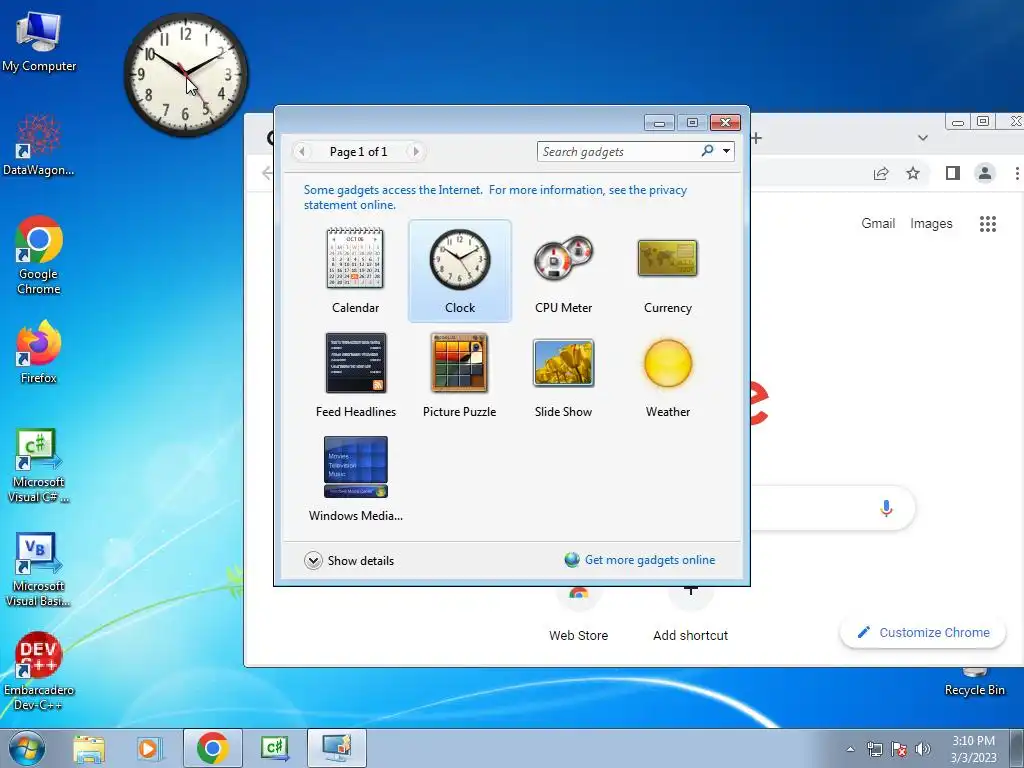Click the search magnifier icon in gadgets
Image resolution: width=1024 pixels, height=768 pixels.
coord(707,151)
